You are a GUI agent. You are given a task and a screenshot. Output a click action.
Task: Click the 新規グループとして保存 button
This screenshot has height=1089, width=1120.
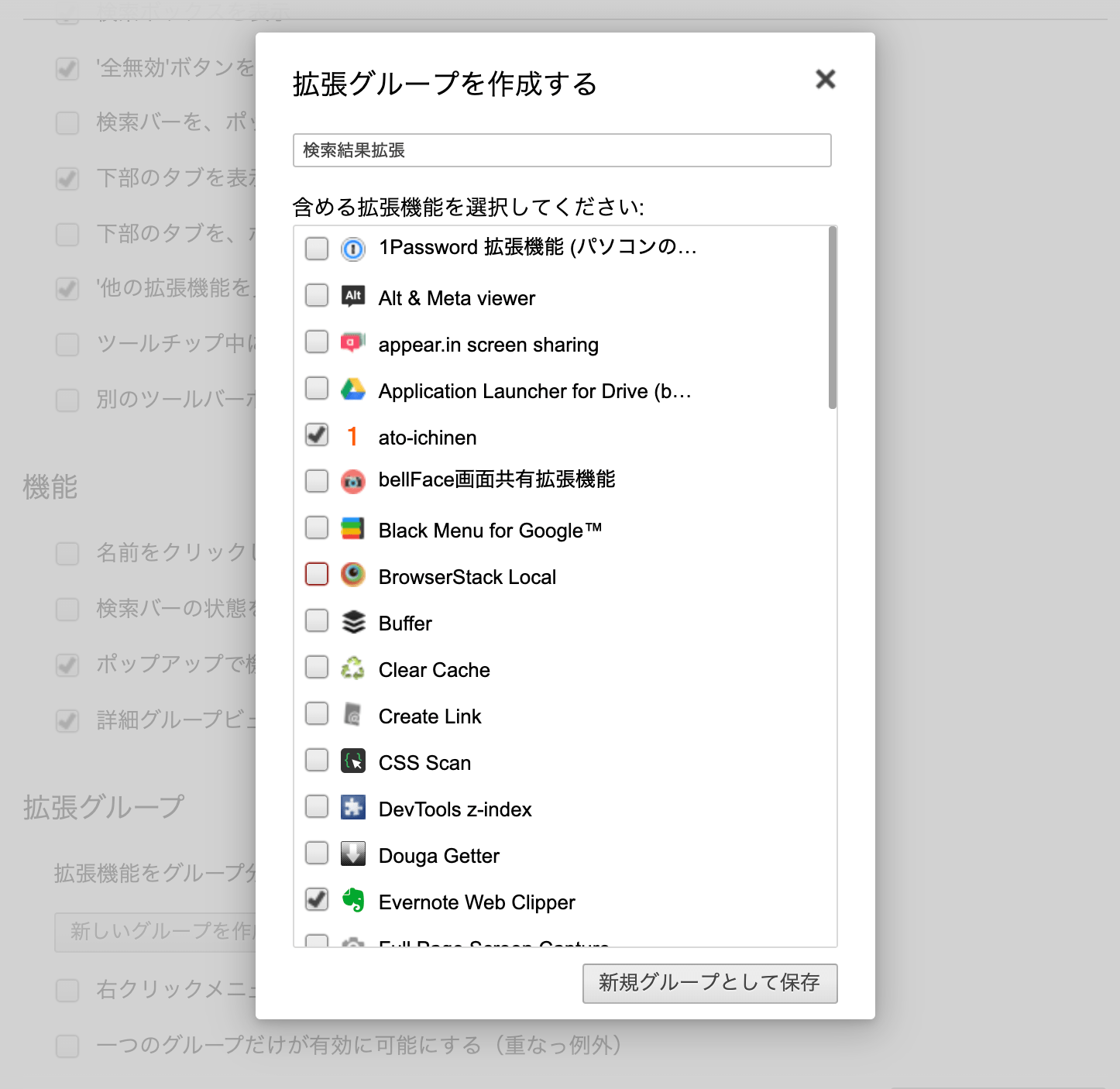(x=709, y=982)
